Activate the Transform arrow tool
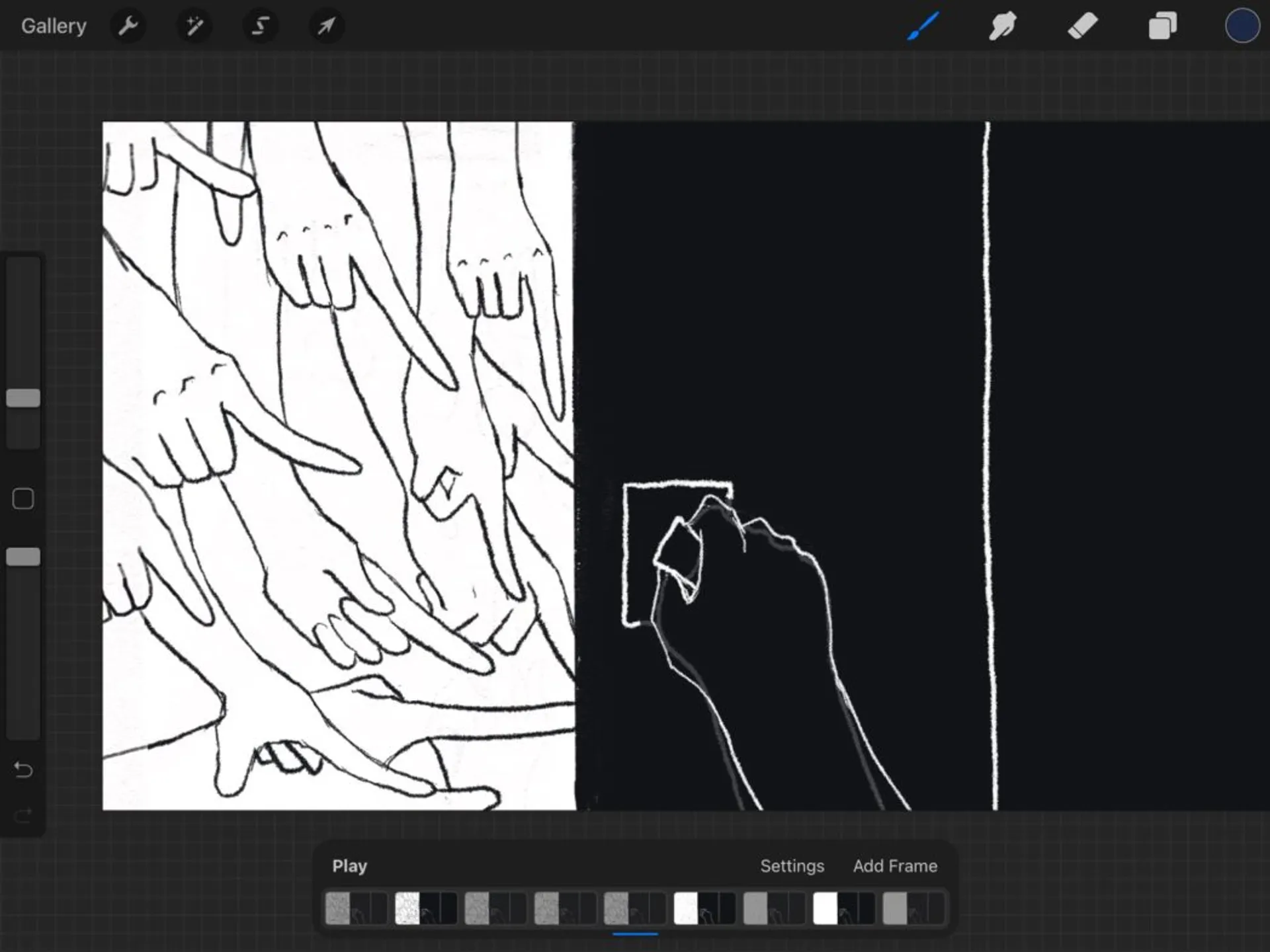Image resolution: width=1270 pixels, height=952 pixels. point(326,26)
